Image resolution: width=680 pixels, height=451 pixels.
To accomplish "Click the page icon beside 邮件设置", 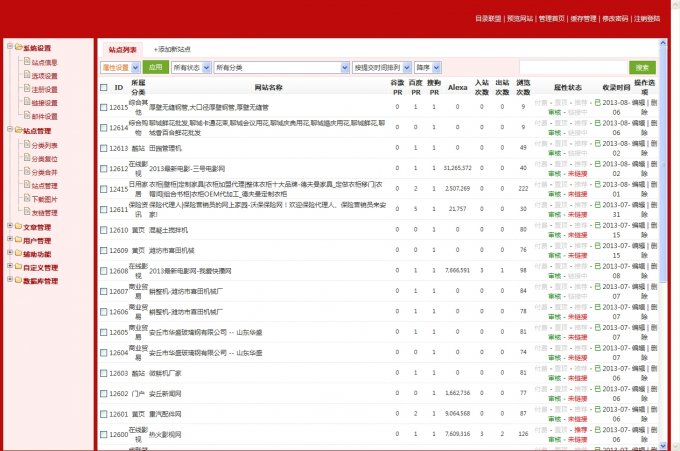I will click(27, 115).
